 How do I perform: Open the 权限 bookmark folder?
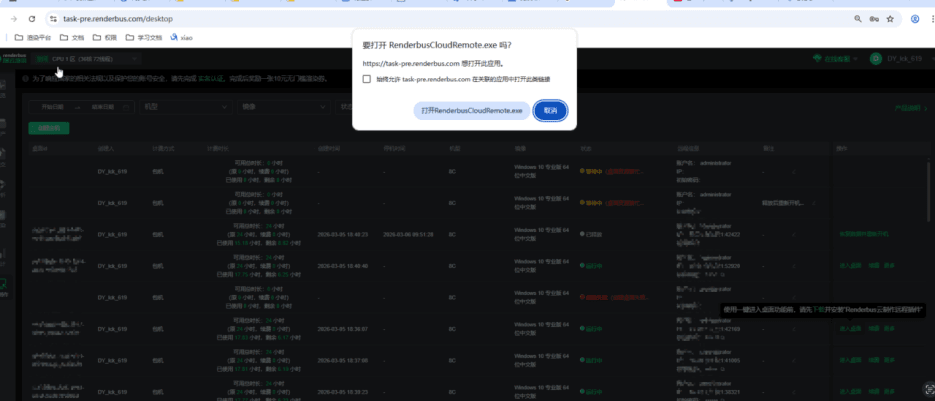[x=105, y=38]
